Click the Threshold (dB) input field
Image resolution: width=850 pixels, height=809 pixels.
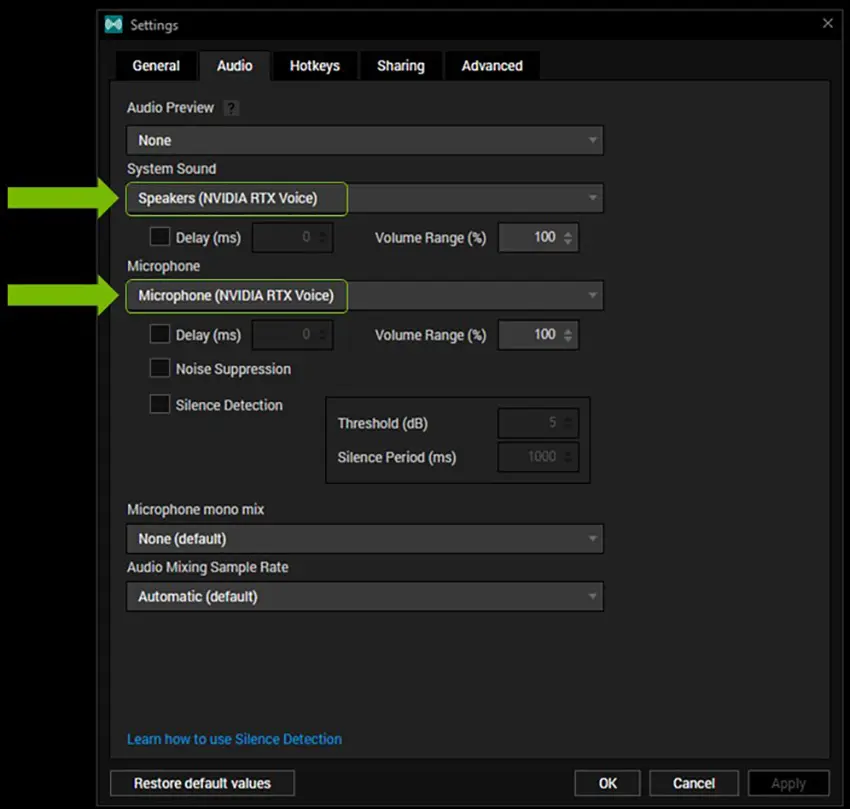click(535, 423)
